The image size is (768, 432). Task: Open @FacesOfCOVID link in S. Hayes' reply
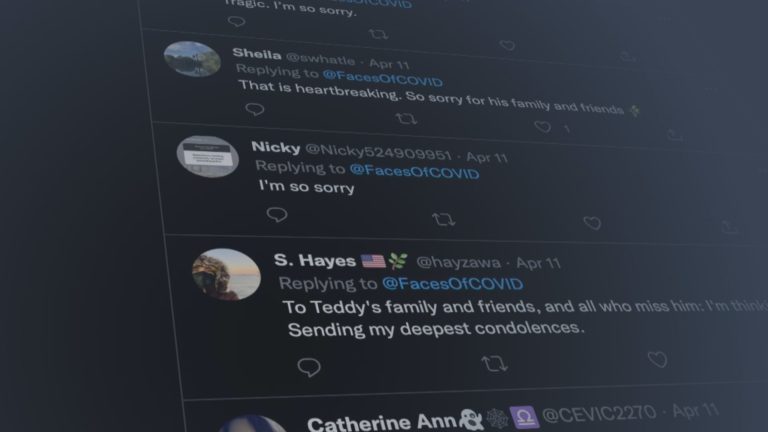click(453, 284)
